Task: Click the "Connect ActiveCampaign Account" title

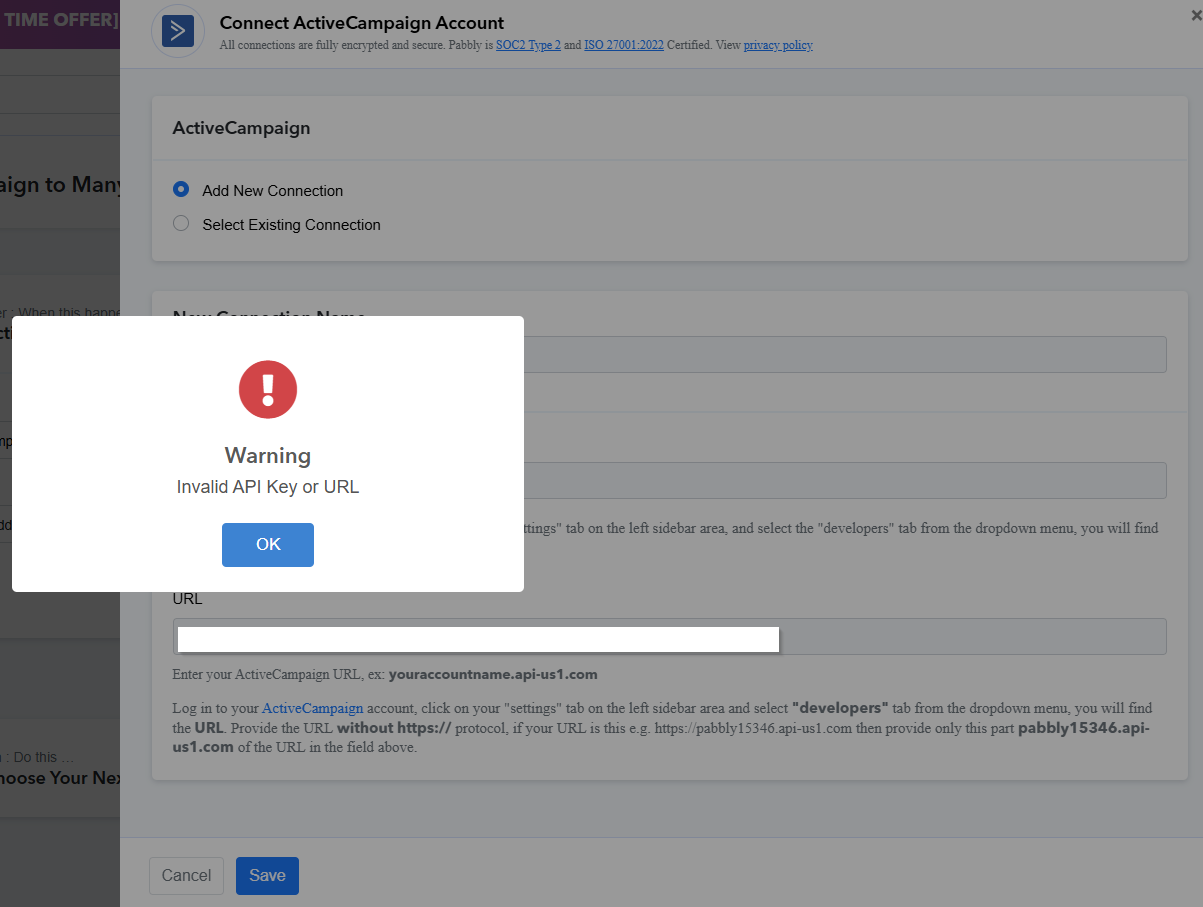Action: pyautogui.click(x=362, y=22)
